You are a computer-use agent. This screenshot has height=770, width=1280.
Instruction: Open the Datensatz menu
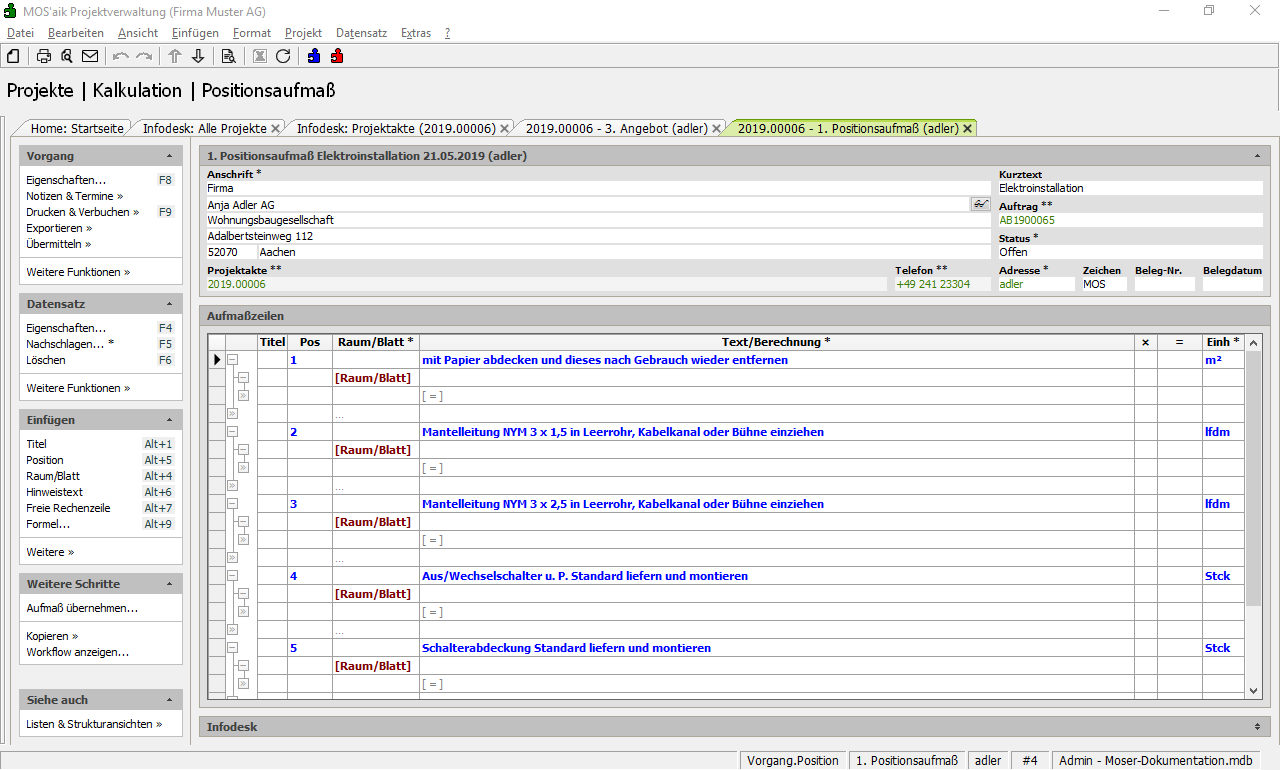coord(361,33)
